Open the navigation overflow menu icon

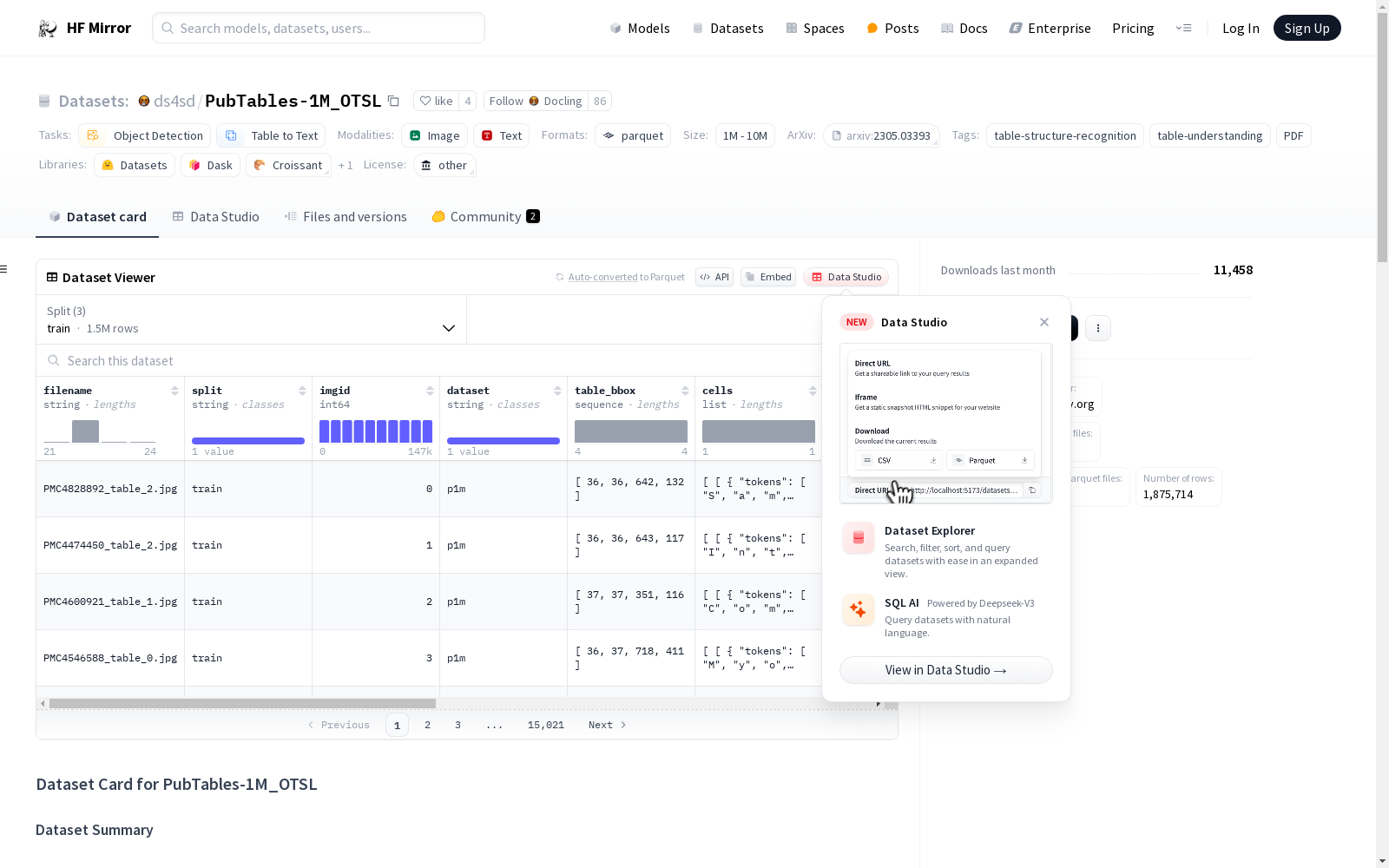[x=1183, y=29]
